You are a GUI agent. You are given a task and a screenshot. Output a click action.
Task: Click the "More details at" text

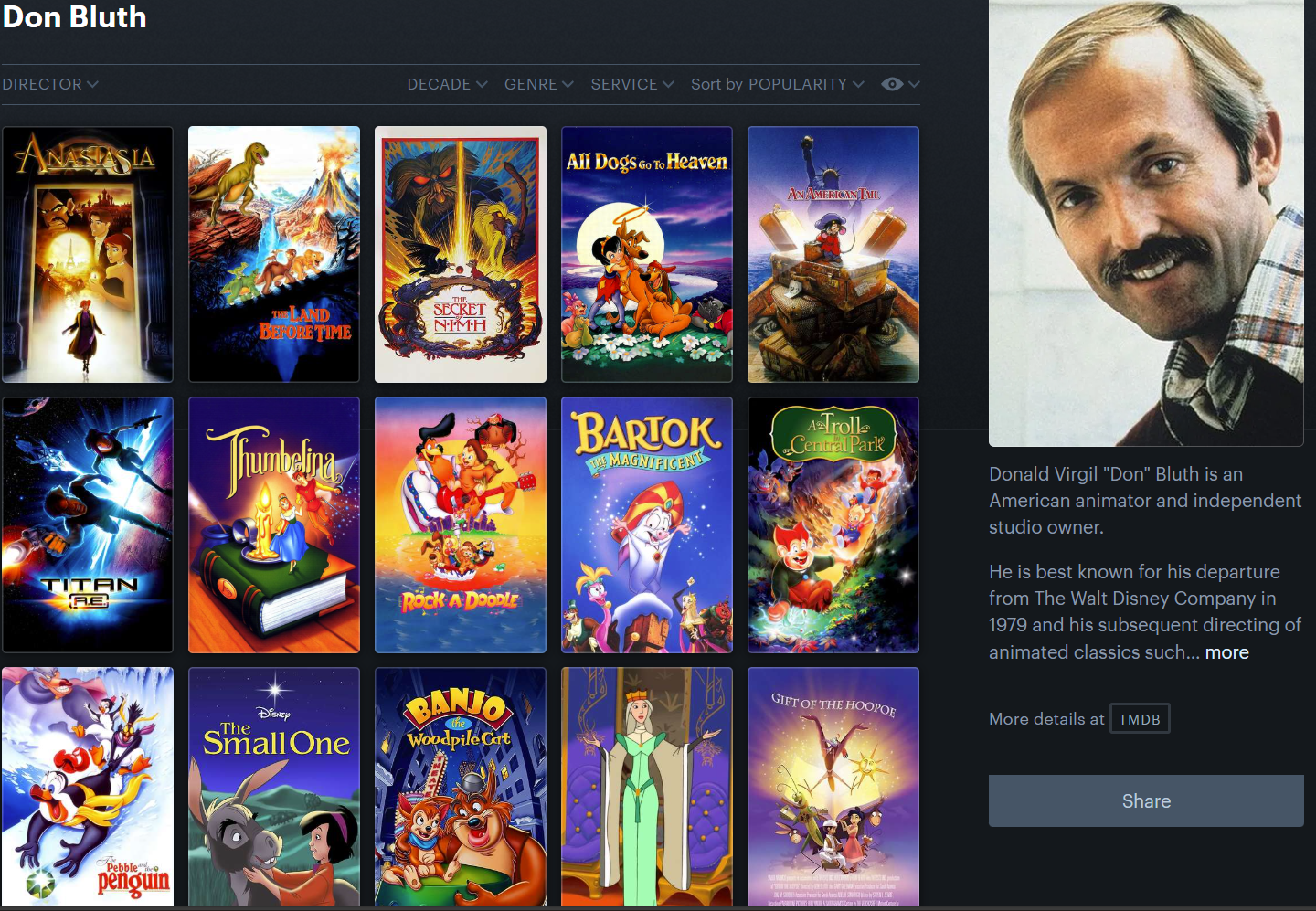(x=1046, y=719)
